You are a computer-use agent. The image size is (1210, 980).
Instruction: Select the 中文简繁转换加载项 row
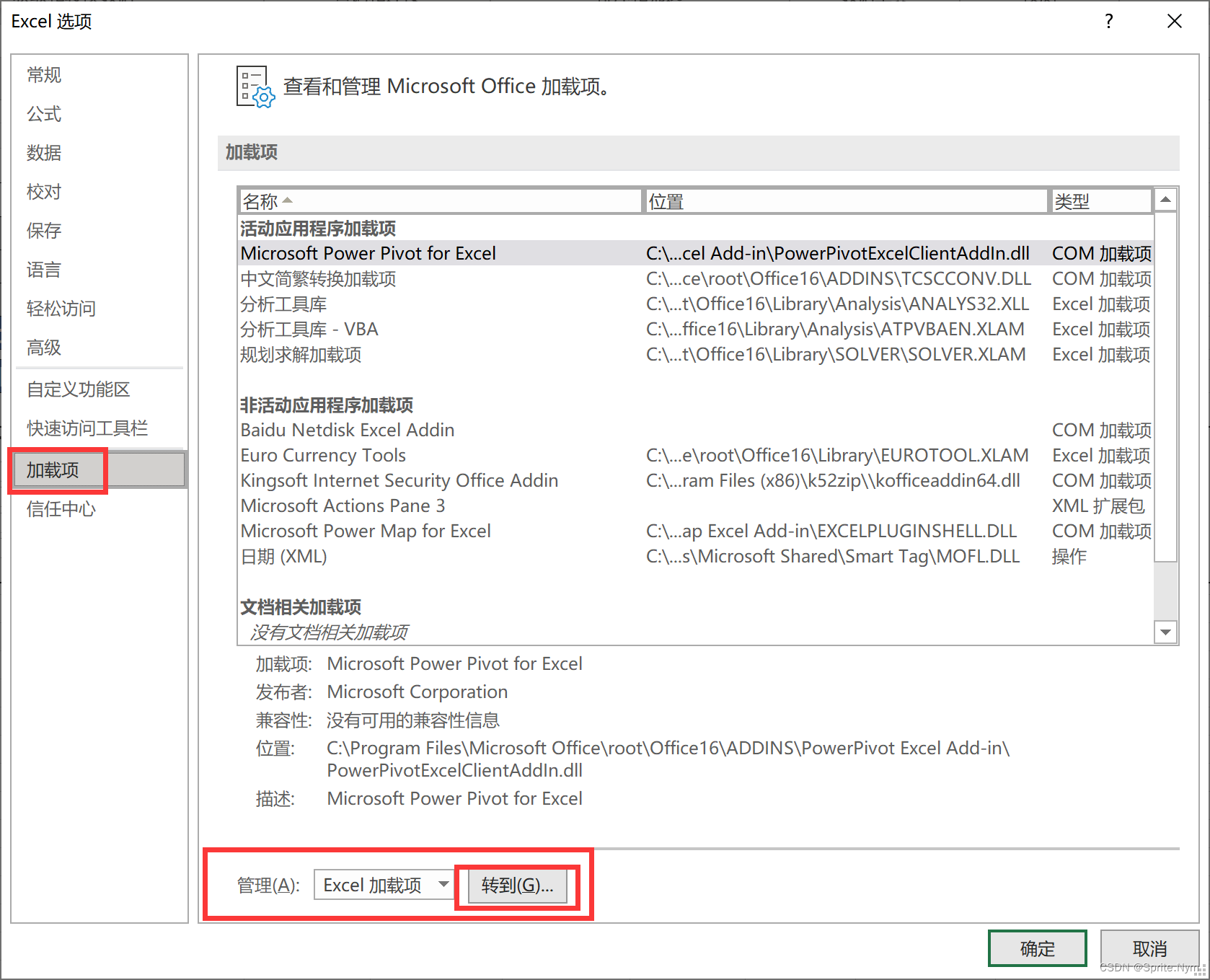point(696,278)
